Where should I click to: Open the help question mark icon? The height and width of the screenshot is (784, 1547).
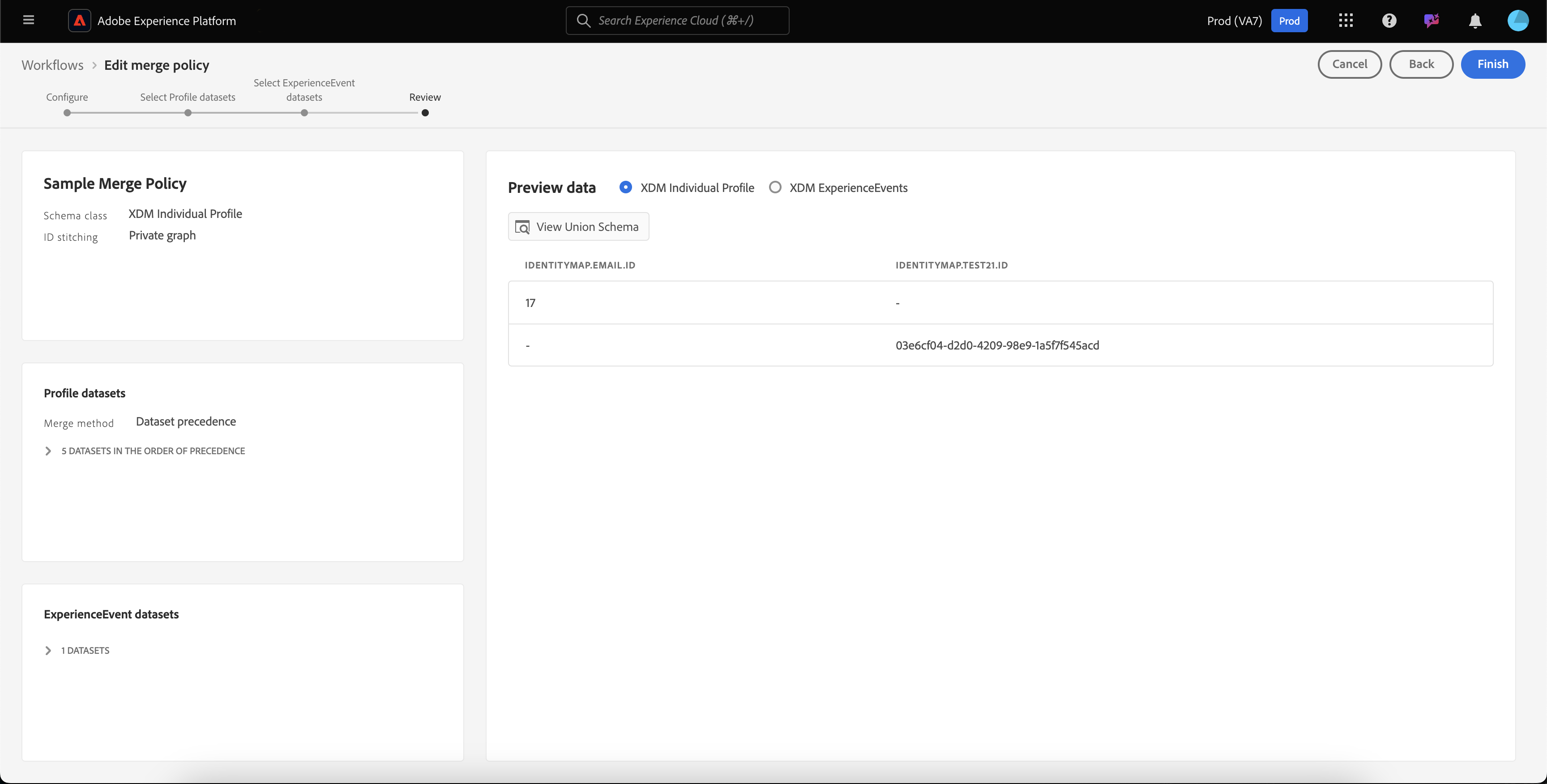coord(1389,21)
